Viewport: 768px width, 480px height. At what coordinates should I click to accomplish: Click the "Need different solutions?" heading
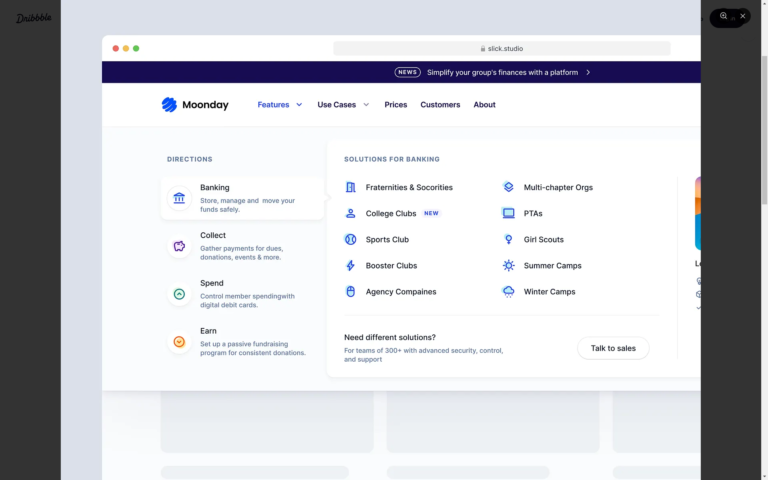pos(390,337)
